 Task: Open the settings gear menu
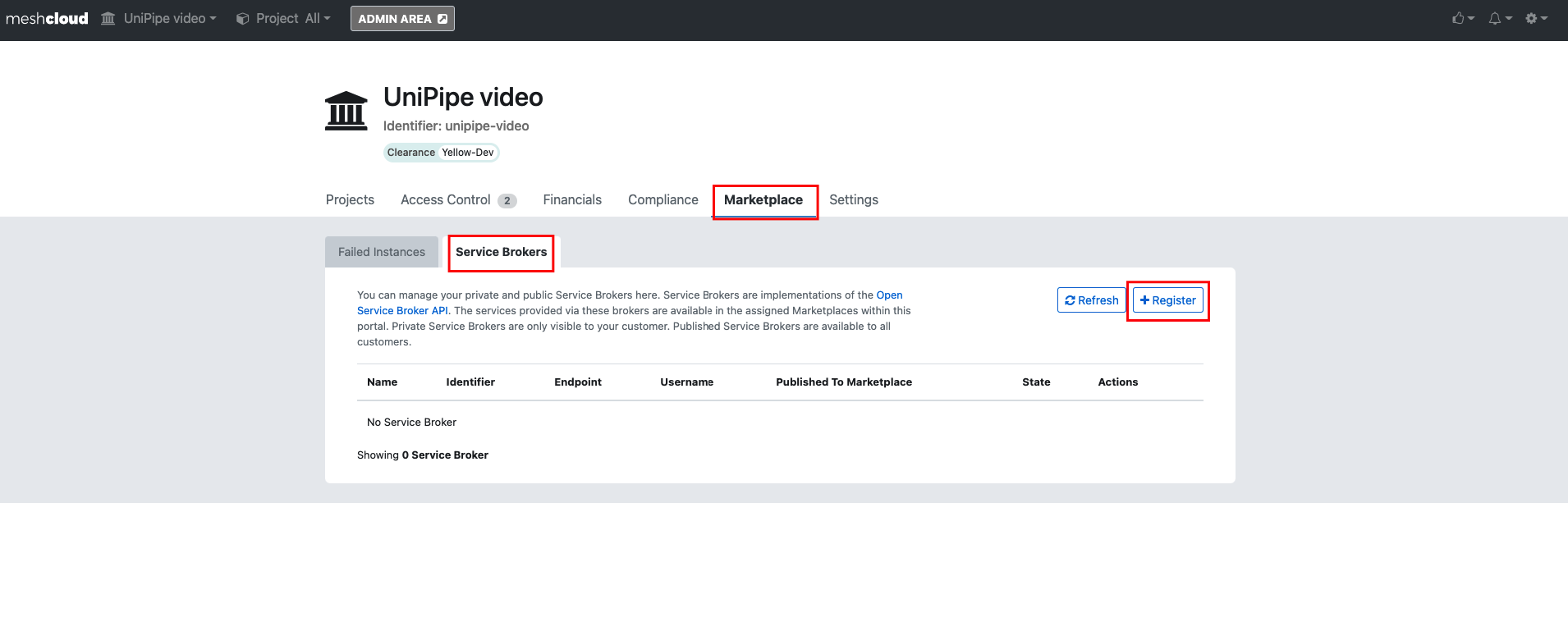click(1536, 18)
